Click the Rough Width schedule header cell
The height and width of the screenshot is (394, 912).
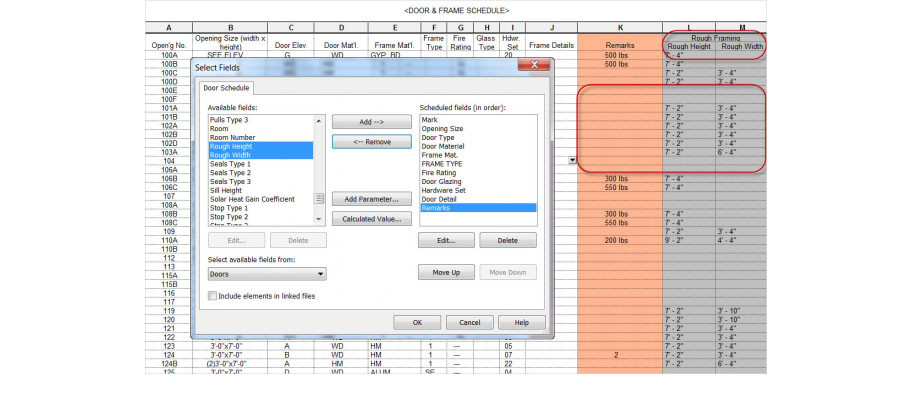click(741, 47)
